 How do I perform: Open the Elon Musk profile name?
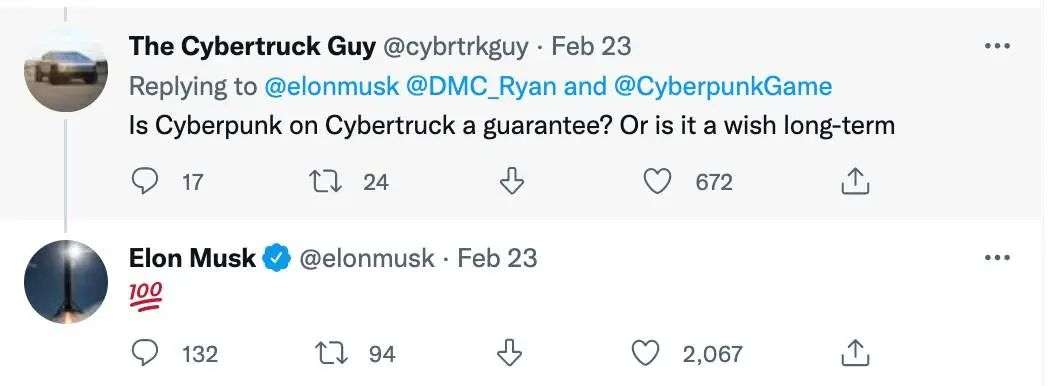pos(192,258)
